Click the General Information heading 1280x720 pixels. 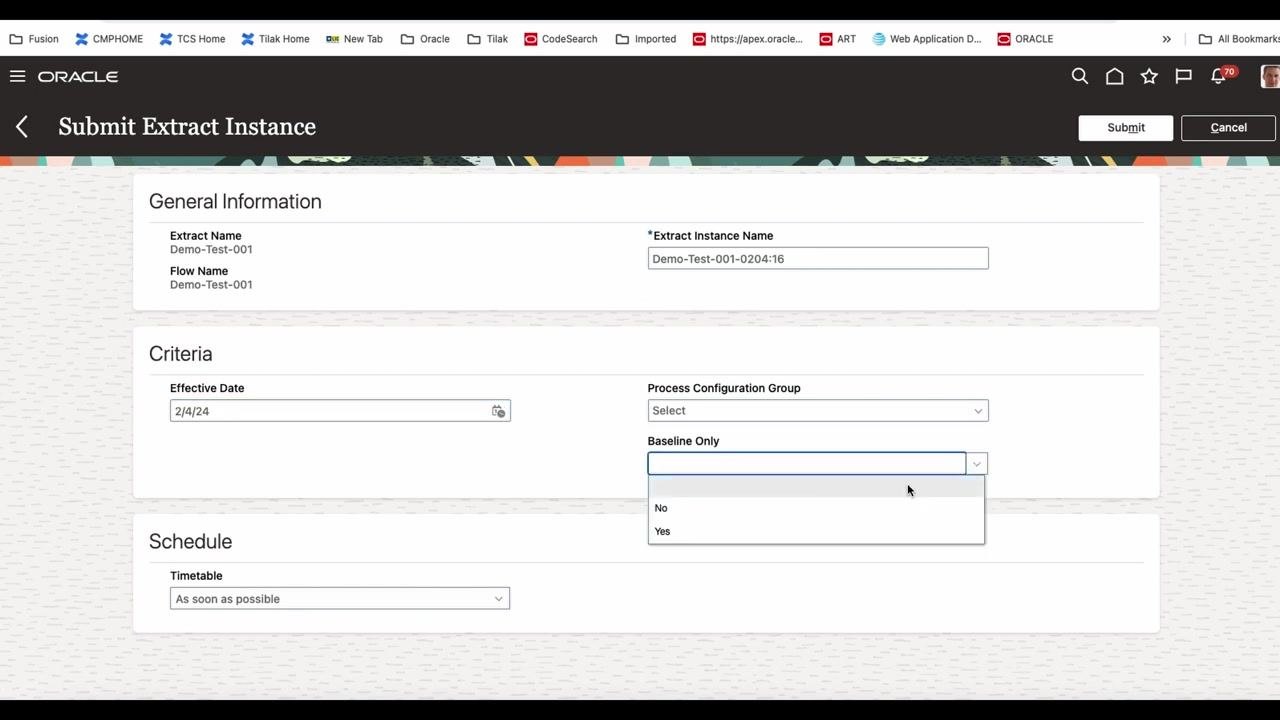[x=235, y=202]
